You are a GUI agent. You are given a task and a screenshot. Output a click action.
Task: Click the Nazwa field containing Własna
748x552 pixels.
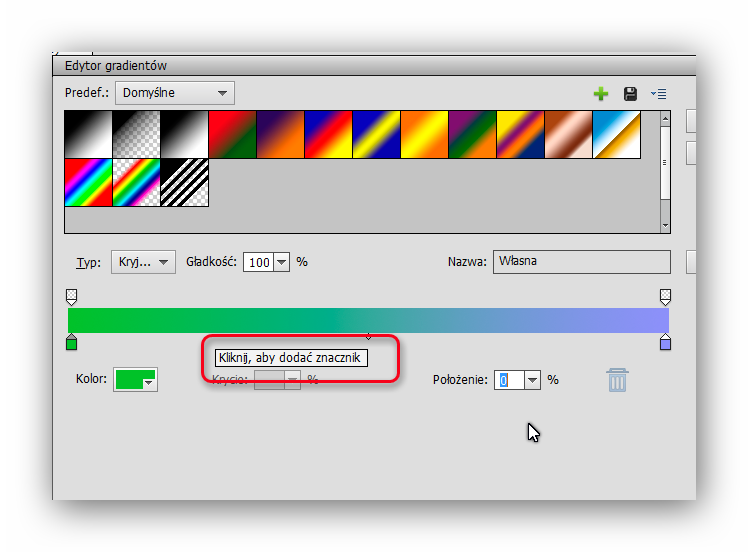point(582,261)
